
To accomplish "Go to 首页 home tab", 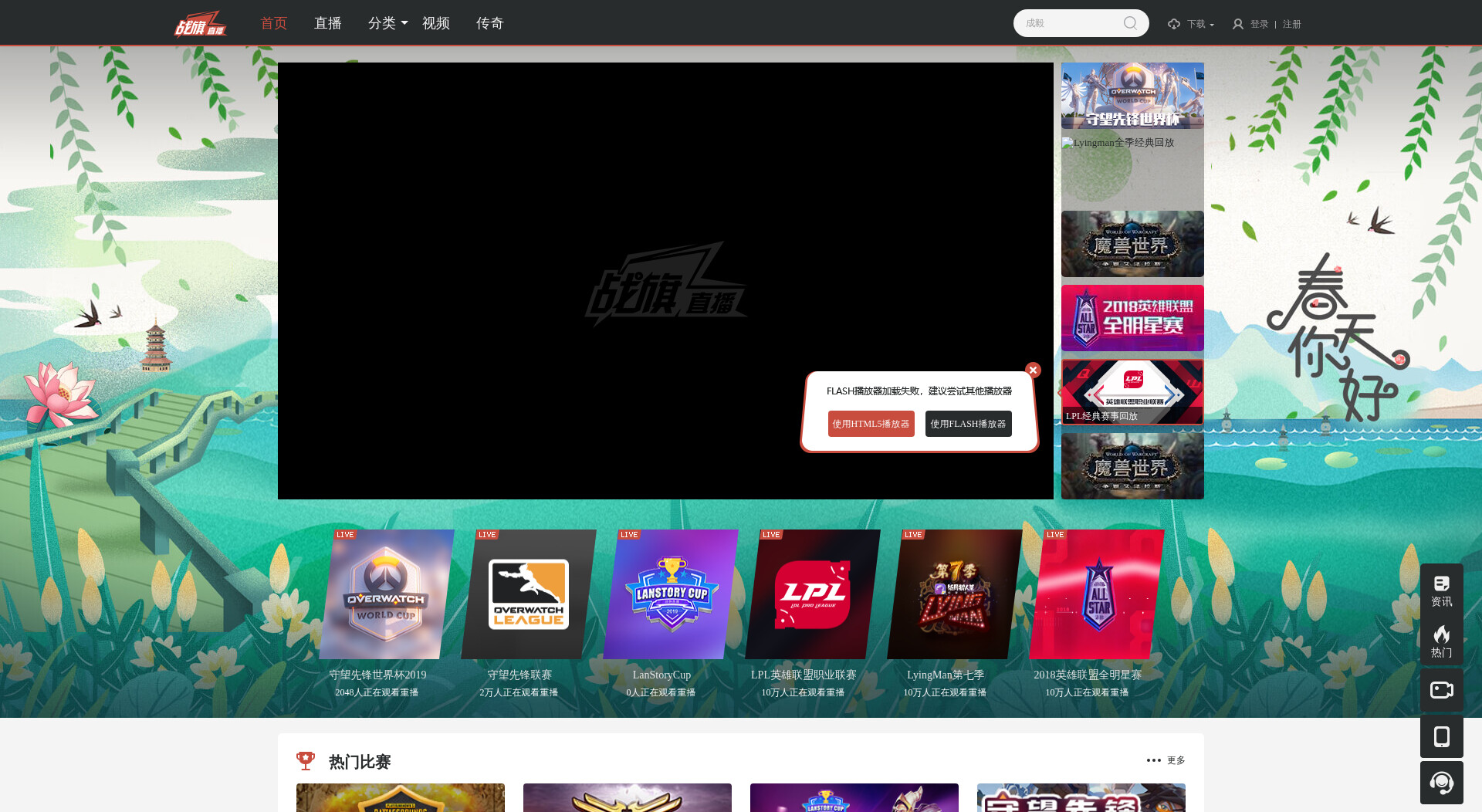I will click(x=274, y=23).
